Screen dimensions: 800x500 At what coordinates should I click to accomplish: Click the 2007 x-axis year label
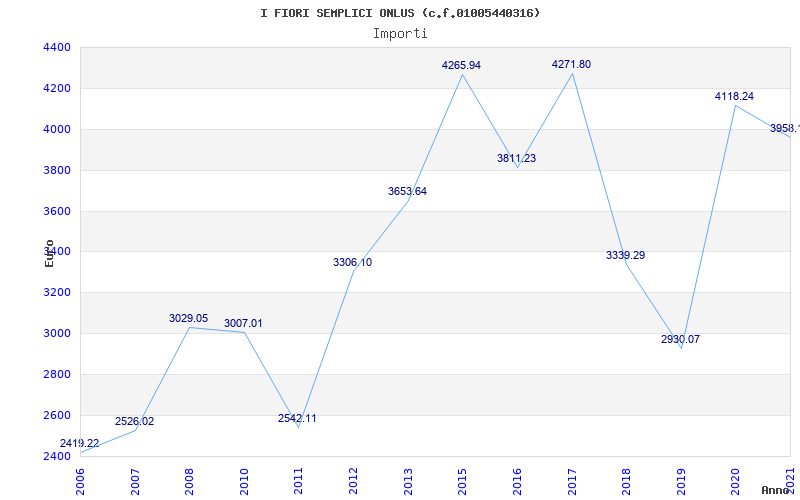(135, 481)
